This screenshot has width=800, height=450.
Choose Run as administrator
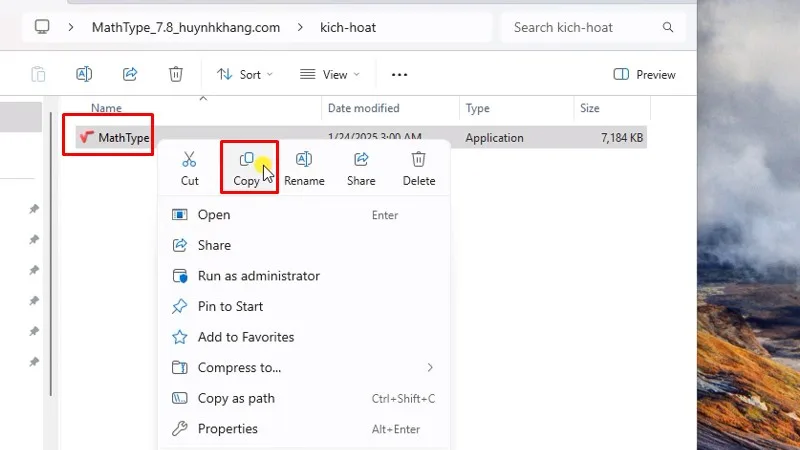coord(304,276)
